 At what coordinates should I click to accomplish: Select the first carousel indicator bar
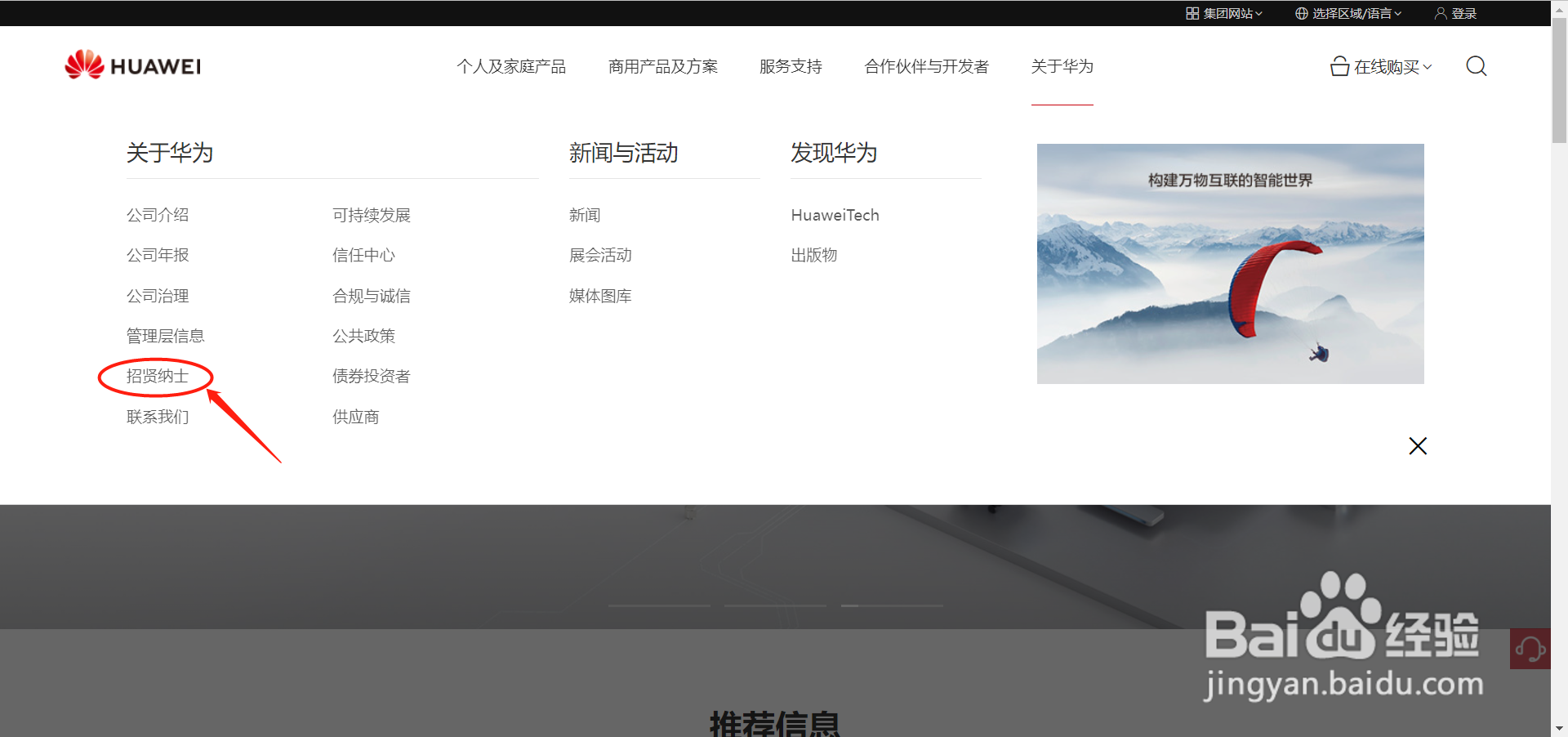[x=660, y=605]
